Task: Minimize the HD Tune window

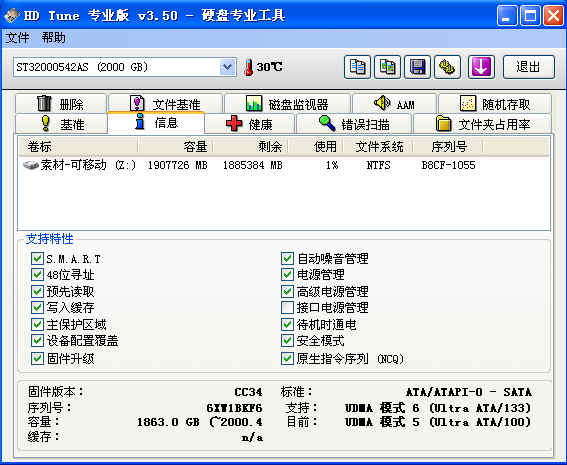Action: tap(507, 16)
